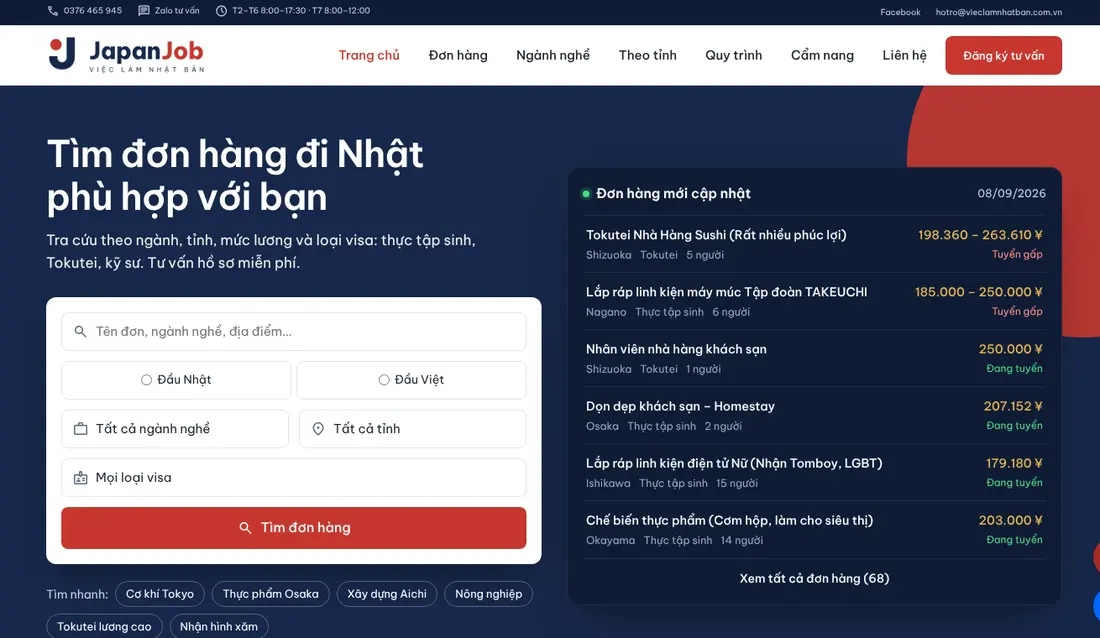Select the Thực phẩm Osaka quick search chip

click(x=270, y=594)
